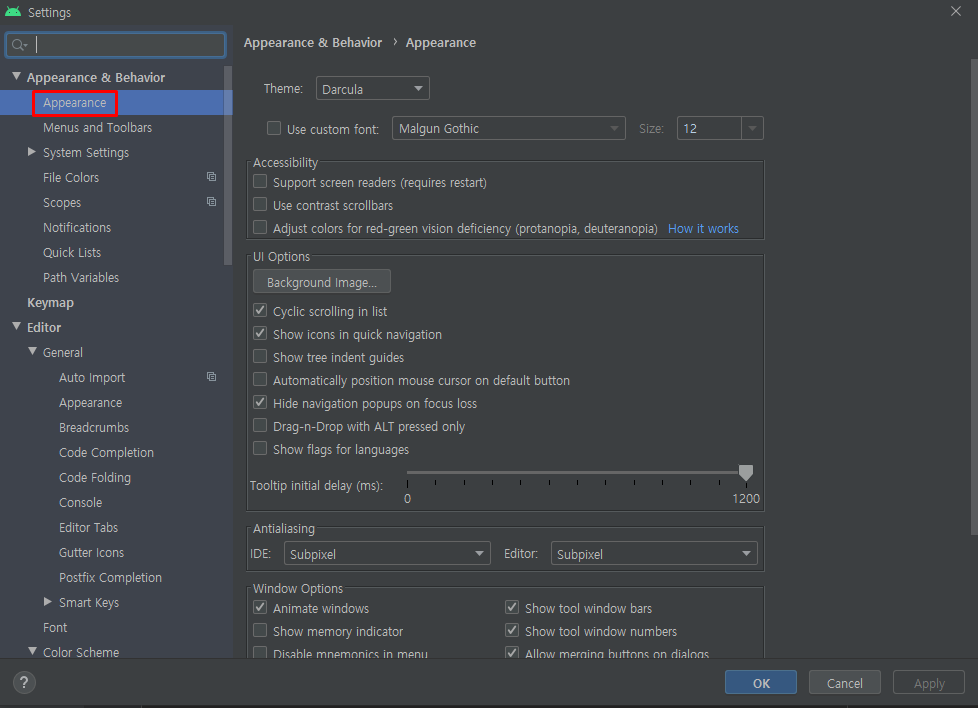Click inside the settings search field
Image resolution: width=978 pixels, height=708 pixels.
[x=116, y=45]
